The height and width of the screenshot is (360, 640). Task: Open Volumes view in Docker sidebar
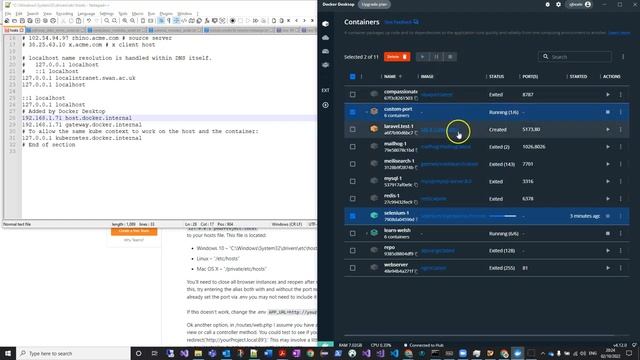325,51
